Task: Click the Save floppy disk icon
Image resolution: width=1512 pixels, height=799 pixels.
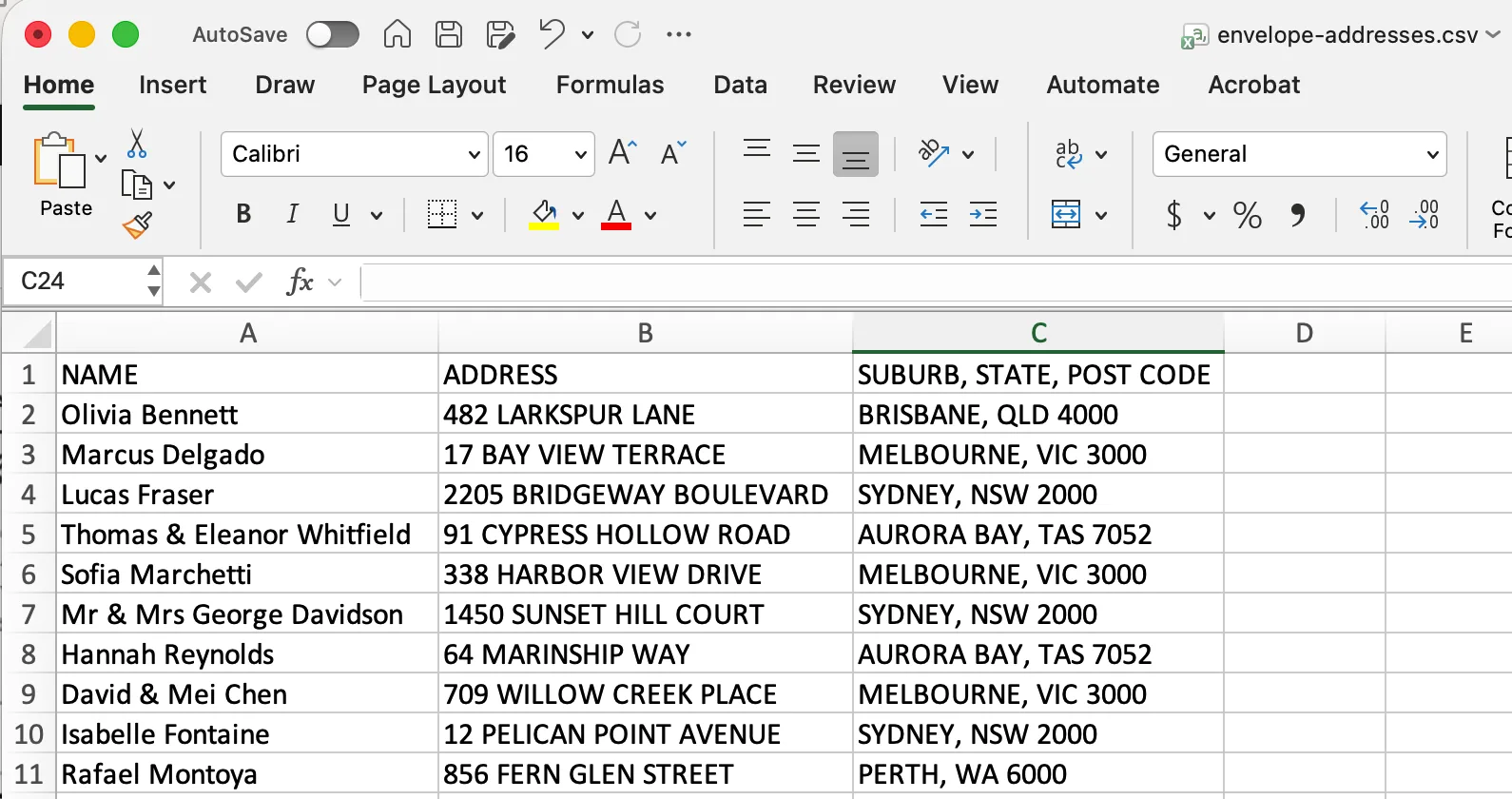Action: tap(449, 34)
